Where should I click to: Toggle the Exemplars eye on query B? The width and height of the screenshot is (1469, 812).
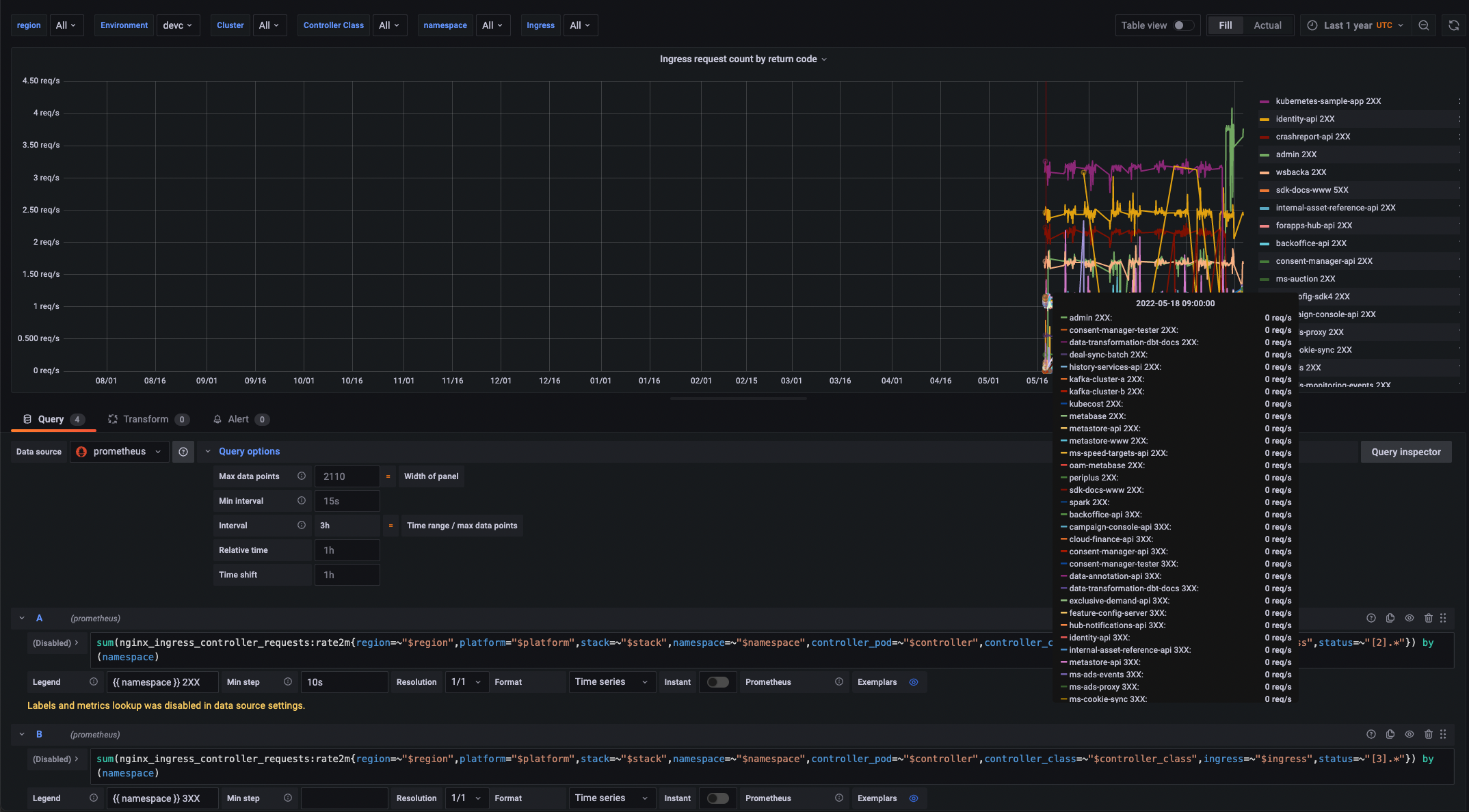coord(914,798)
